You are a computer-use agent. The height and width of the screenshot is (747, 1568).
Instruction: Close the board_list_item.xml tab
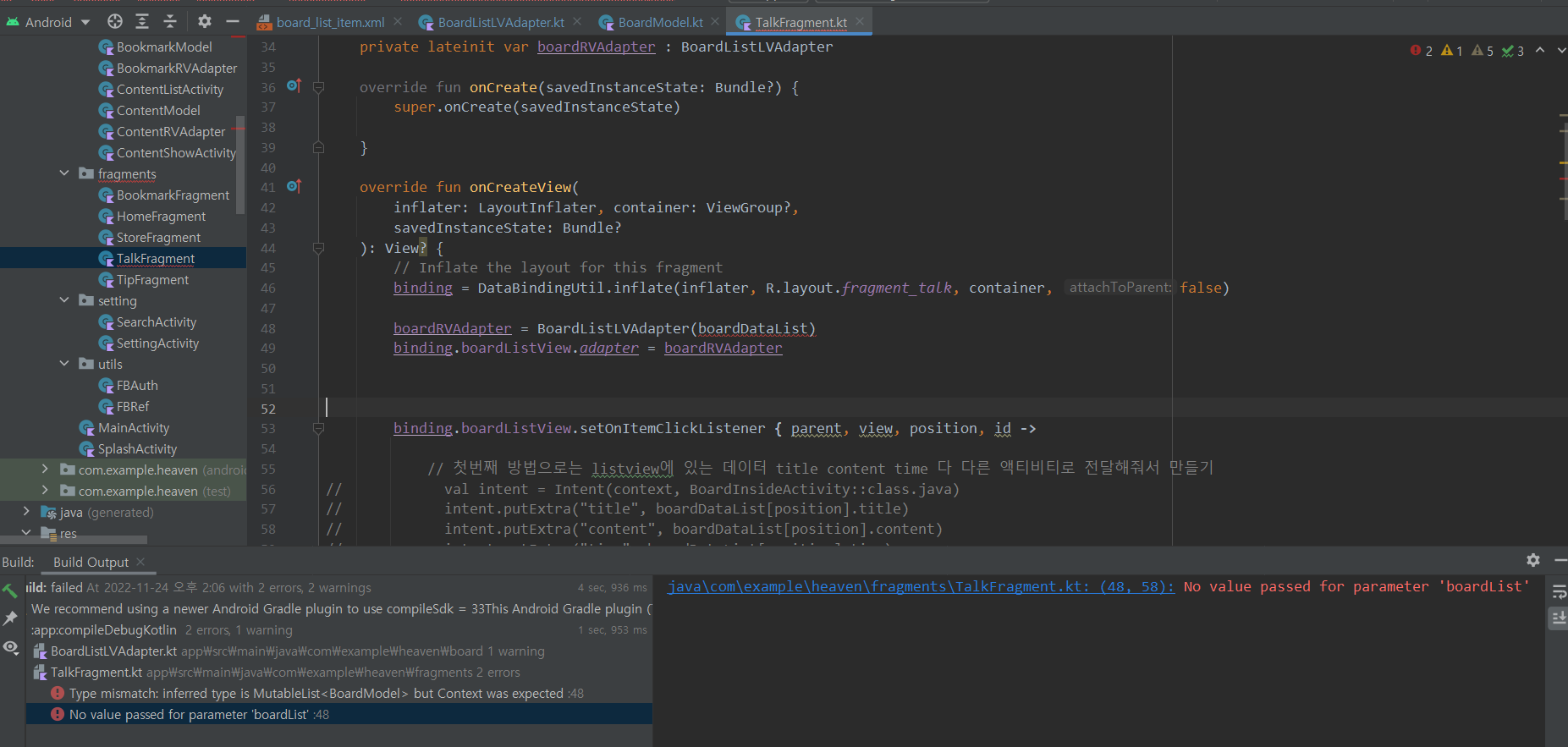coord(398,21)
